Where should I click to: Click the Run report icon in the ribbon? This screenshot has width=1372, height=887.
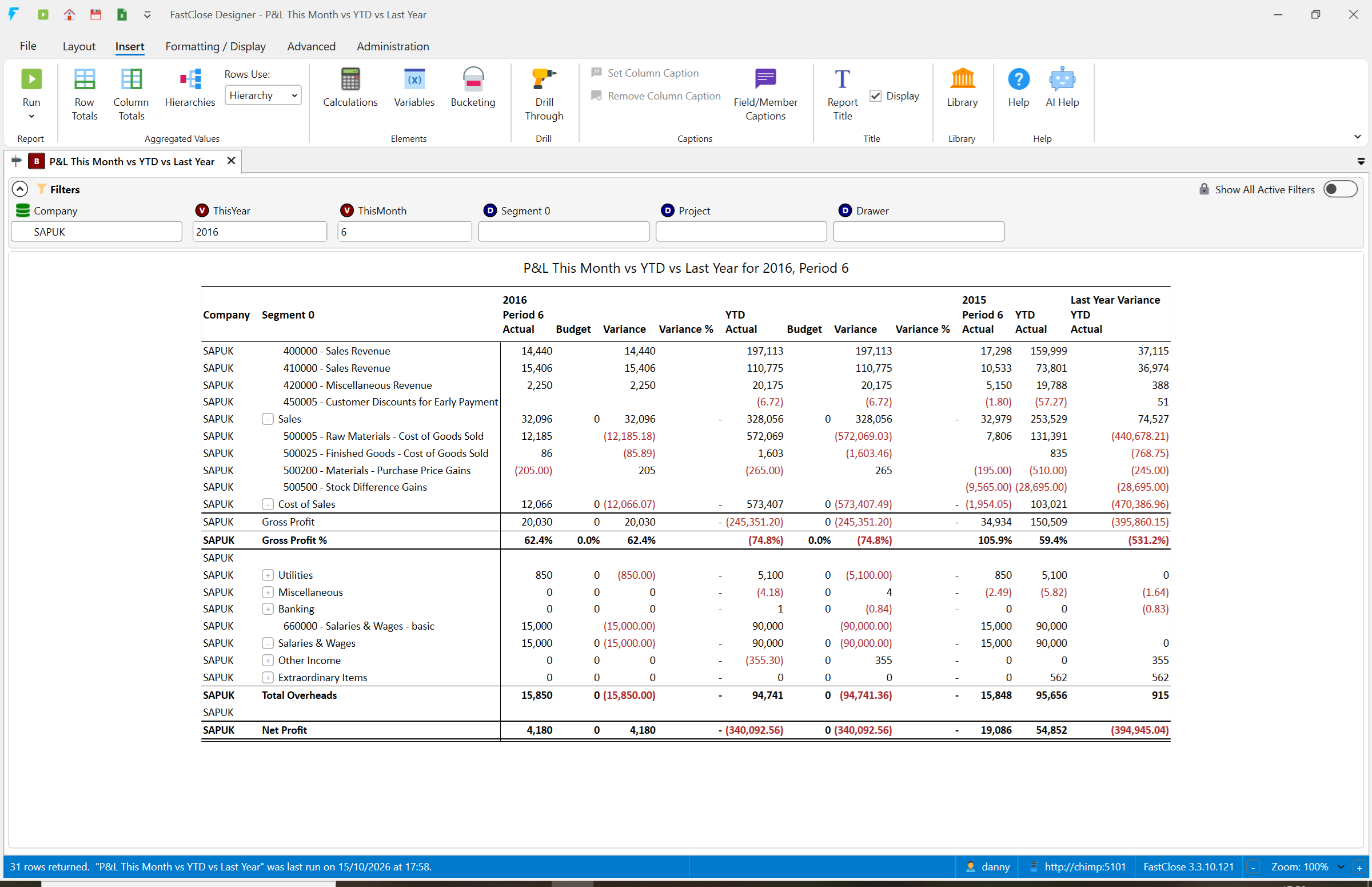point(31,79)
